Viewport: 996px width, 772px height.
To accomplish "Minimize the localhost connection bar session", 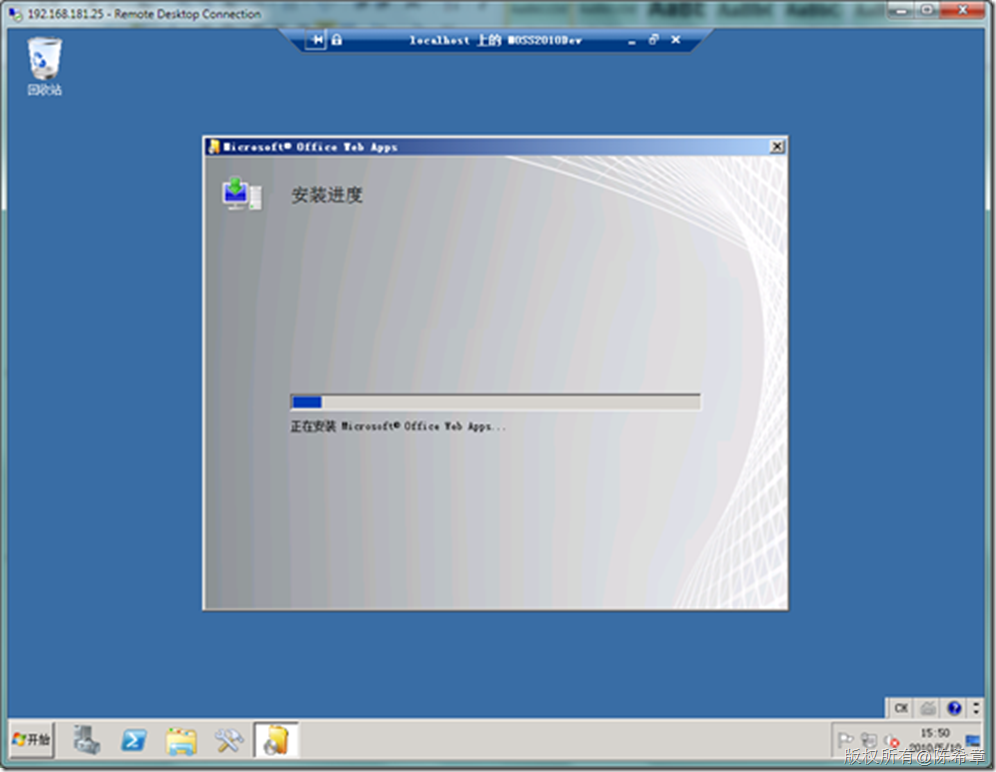I will click(x=631, y=41).
